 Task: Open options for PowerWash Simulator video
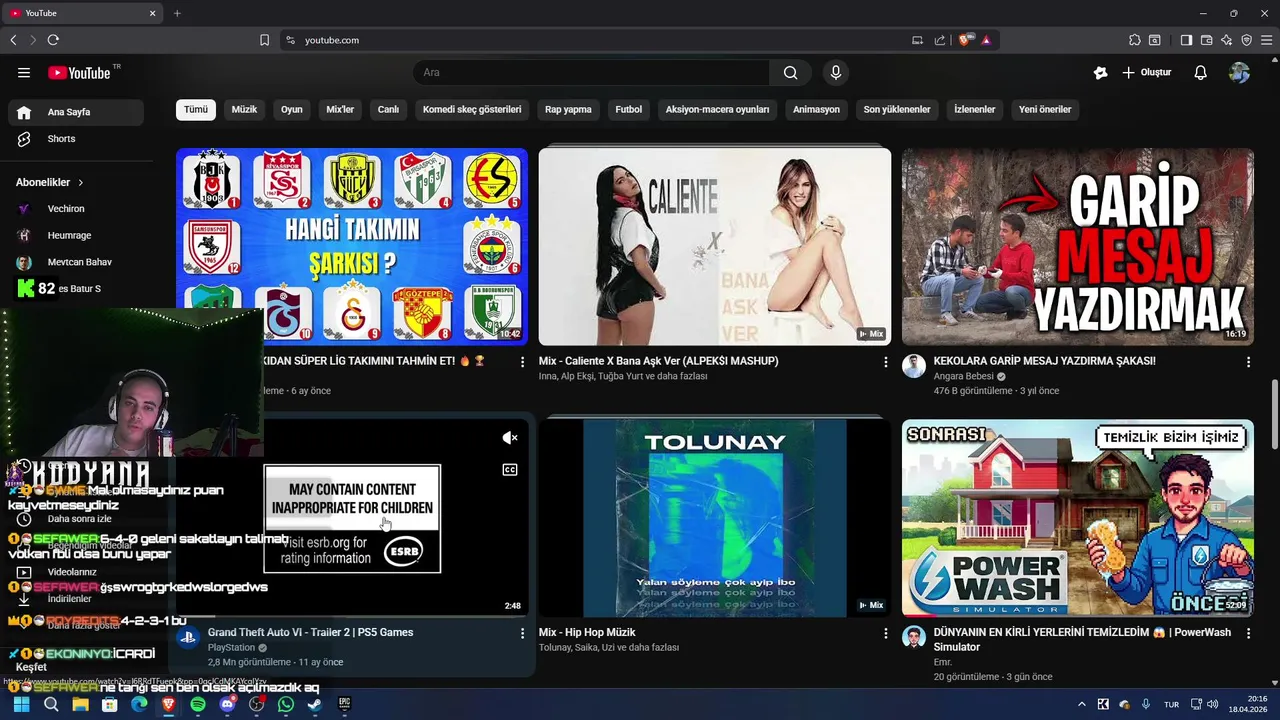tap(1248, 633)
